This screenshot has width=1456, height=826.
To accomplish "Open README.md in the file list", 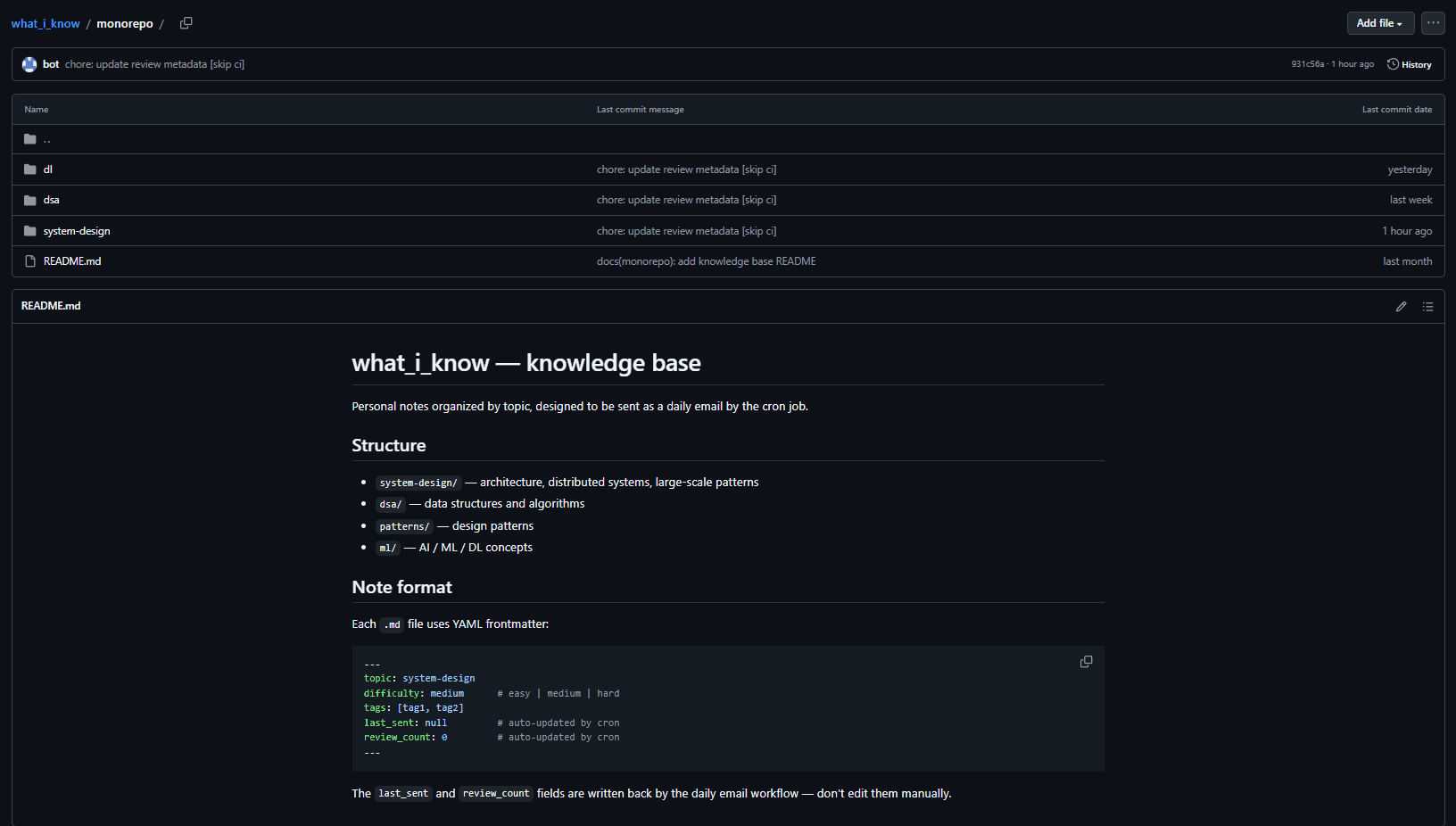I will point(72,261).
